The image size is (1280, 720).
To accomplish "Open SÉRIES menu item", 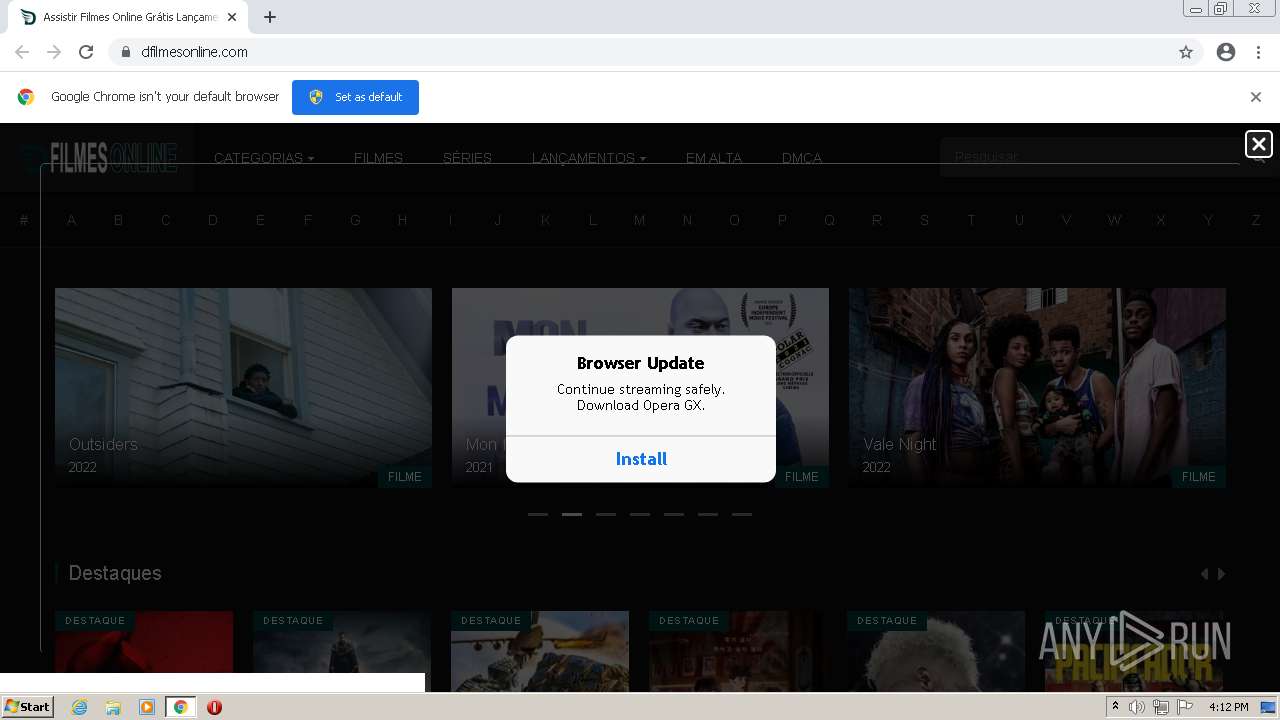I will coord(467,158).
